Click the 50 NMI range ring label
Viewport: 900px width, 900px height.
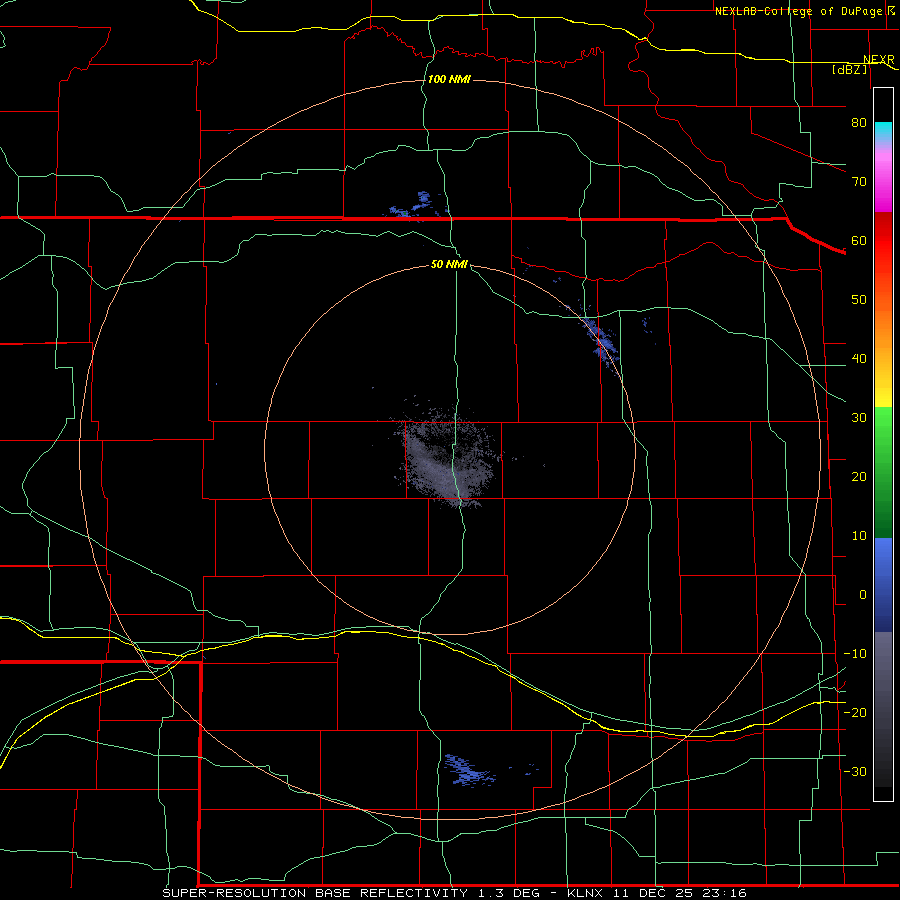(449, 264)
